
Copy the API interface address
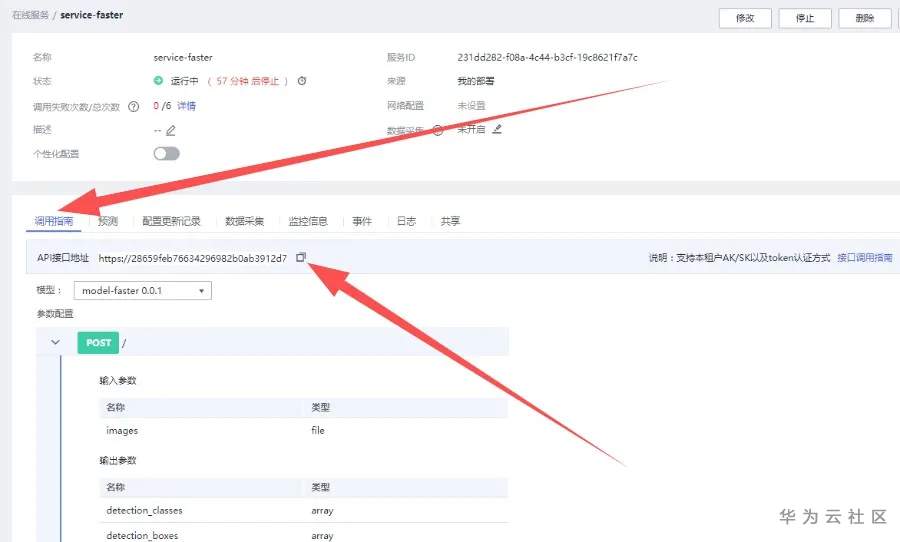[x=301, y=257]
